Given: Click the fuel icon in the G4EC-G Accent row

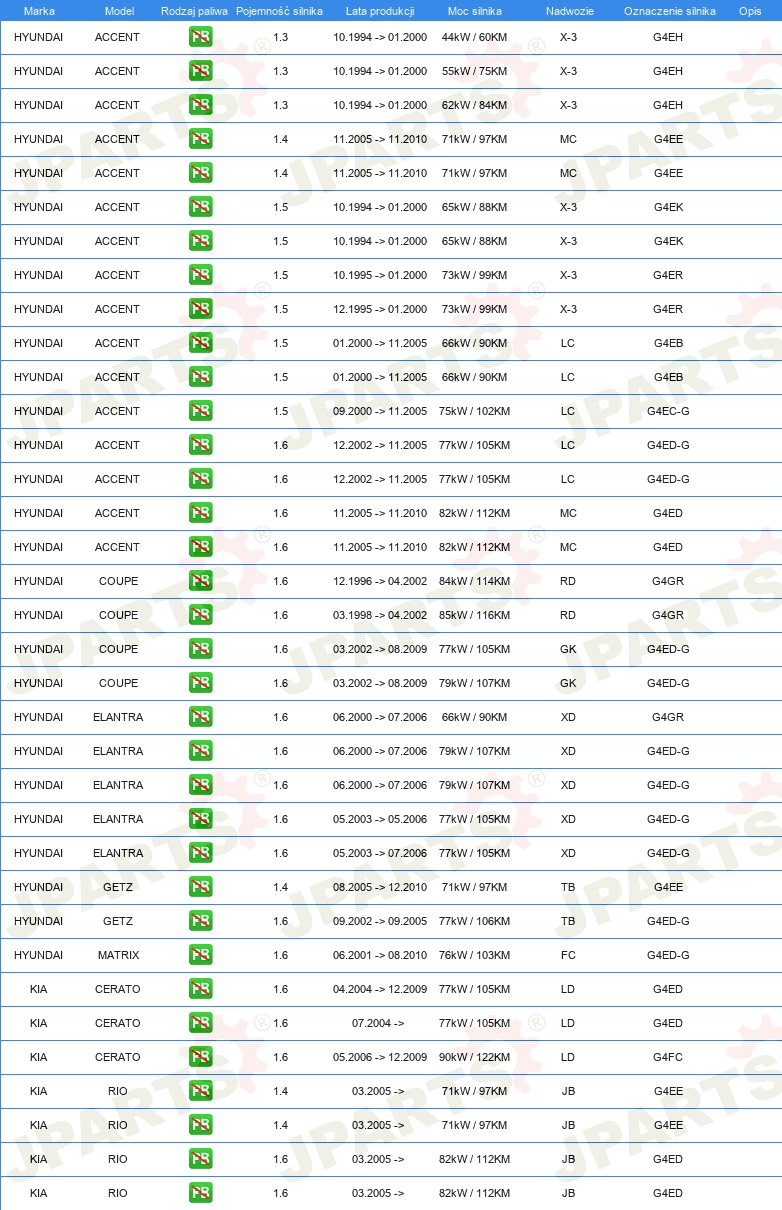Looking at the screenshot, I should 200,411.
